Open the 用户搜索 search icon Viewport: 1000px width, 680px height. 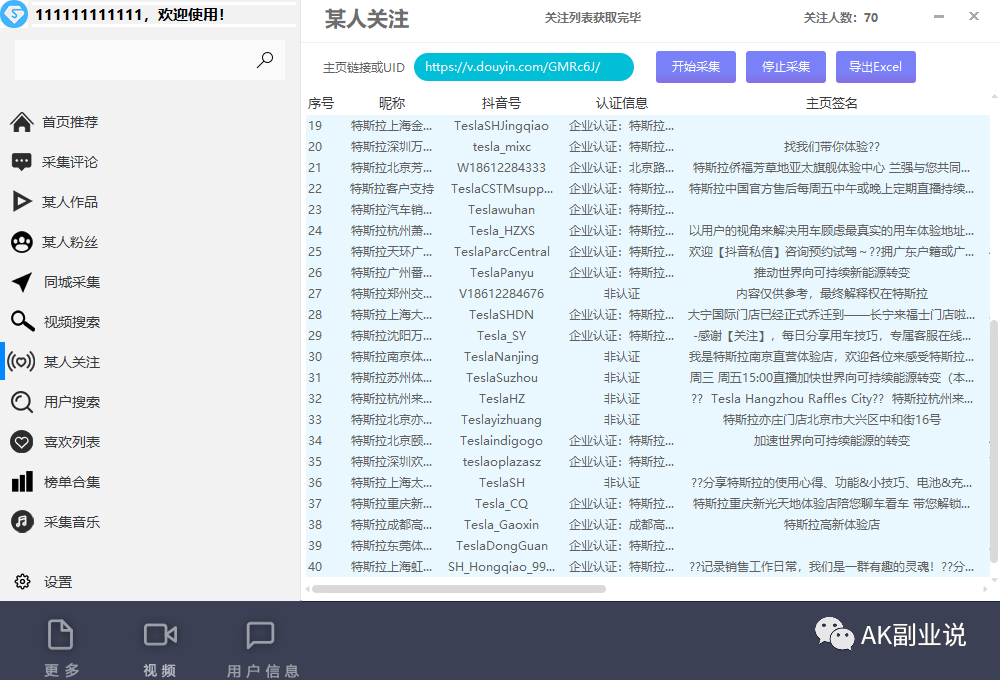tap(22, 402)
